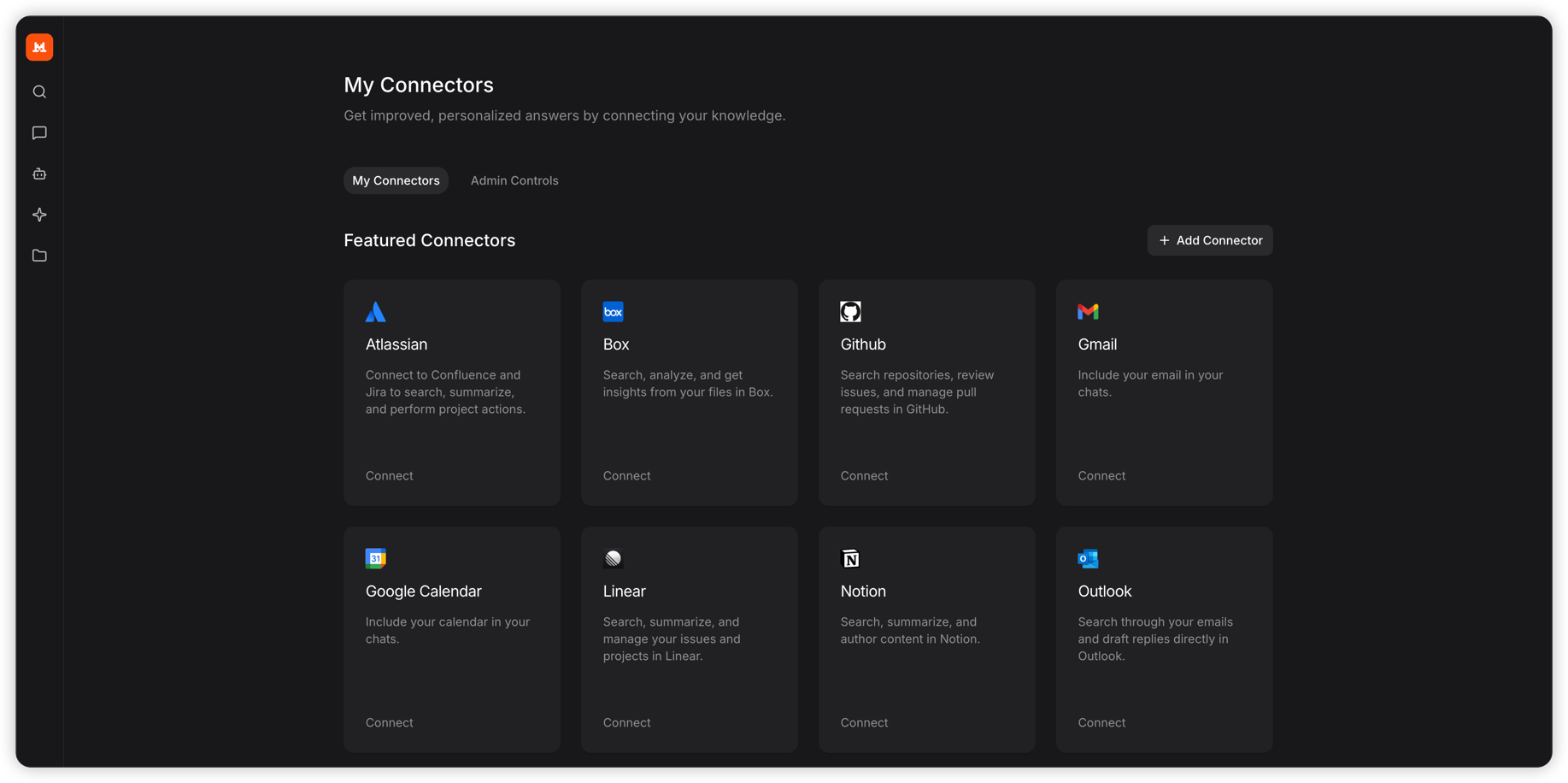Click the Gmail icon on its card
This screenshot has width=1568, height=783.
[1088, 311]
